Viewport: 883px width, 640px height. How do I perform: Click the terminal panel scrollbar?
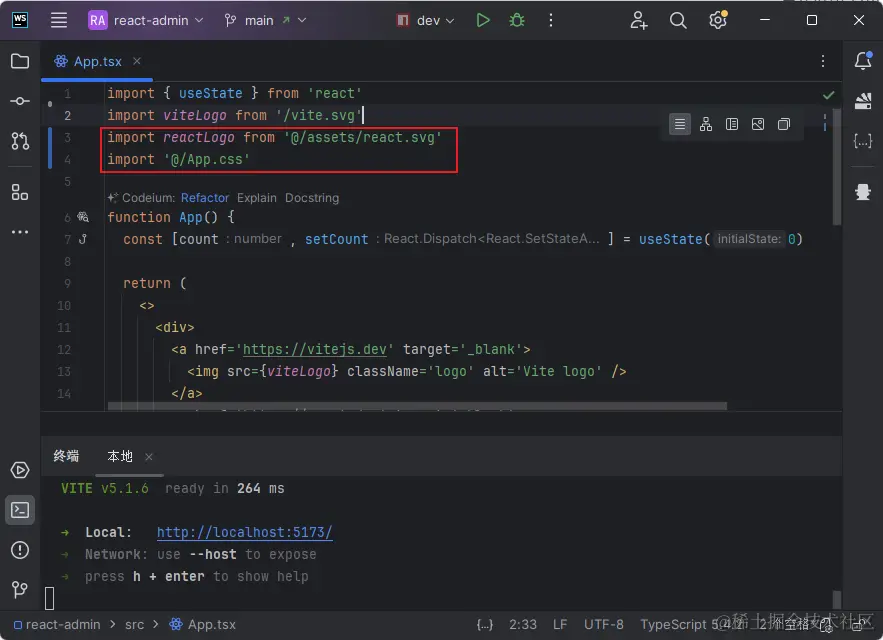[x=837, y=599]
